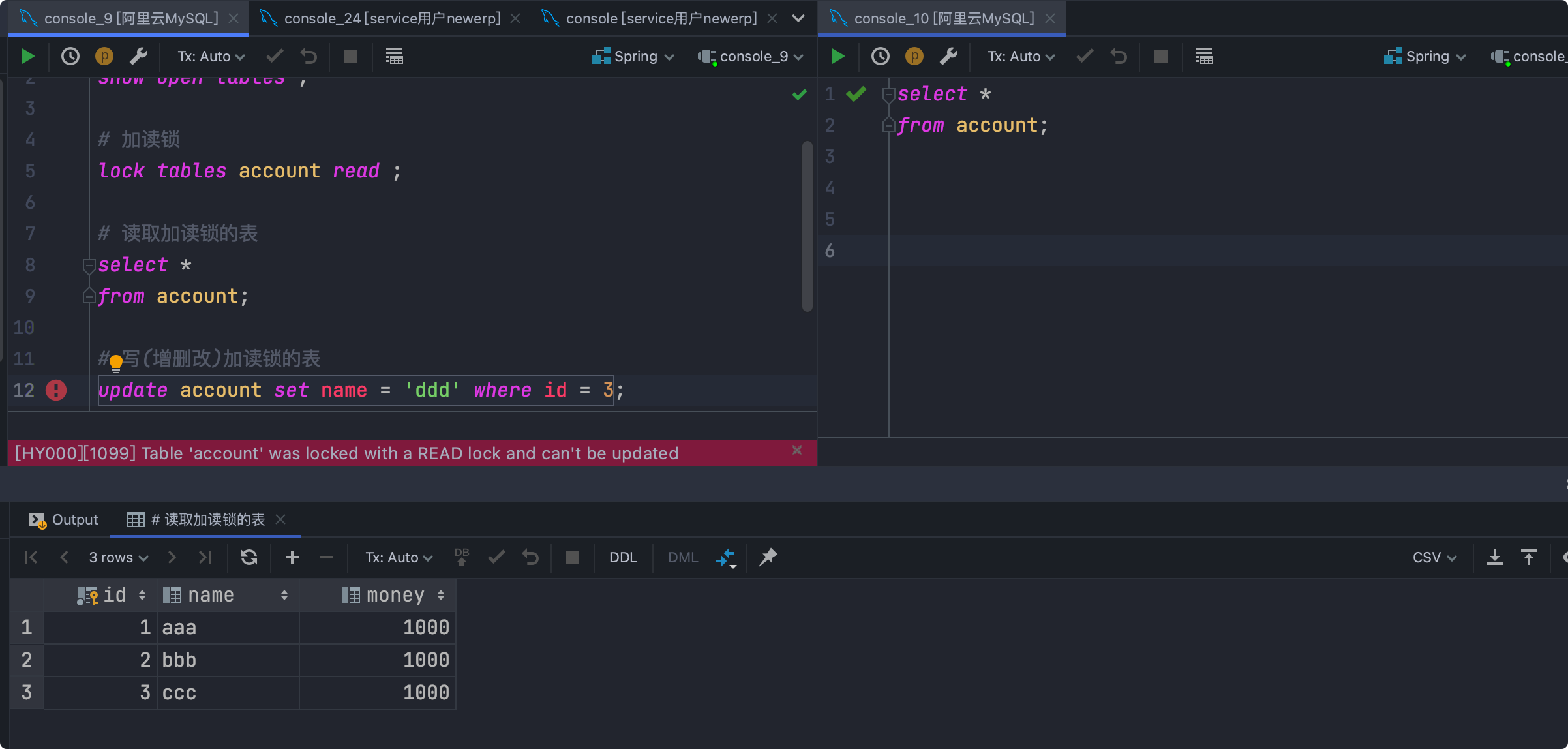This screenshot has height=749, width=1568.
Task: Click the left editor vertical scrollbar
Action: [x=807, y=225]
